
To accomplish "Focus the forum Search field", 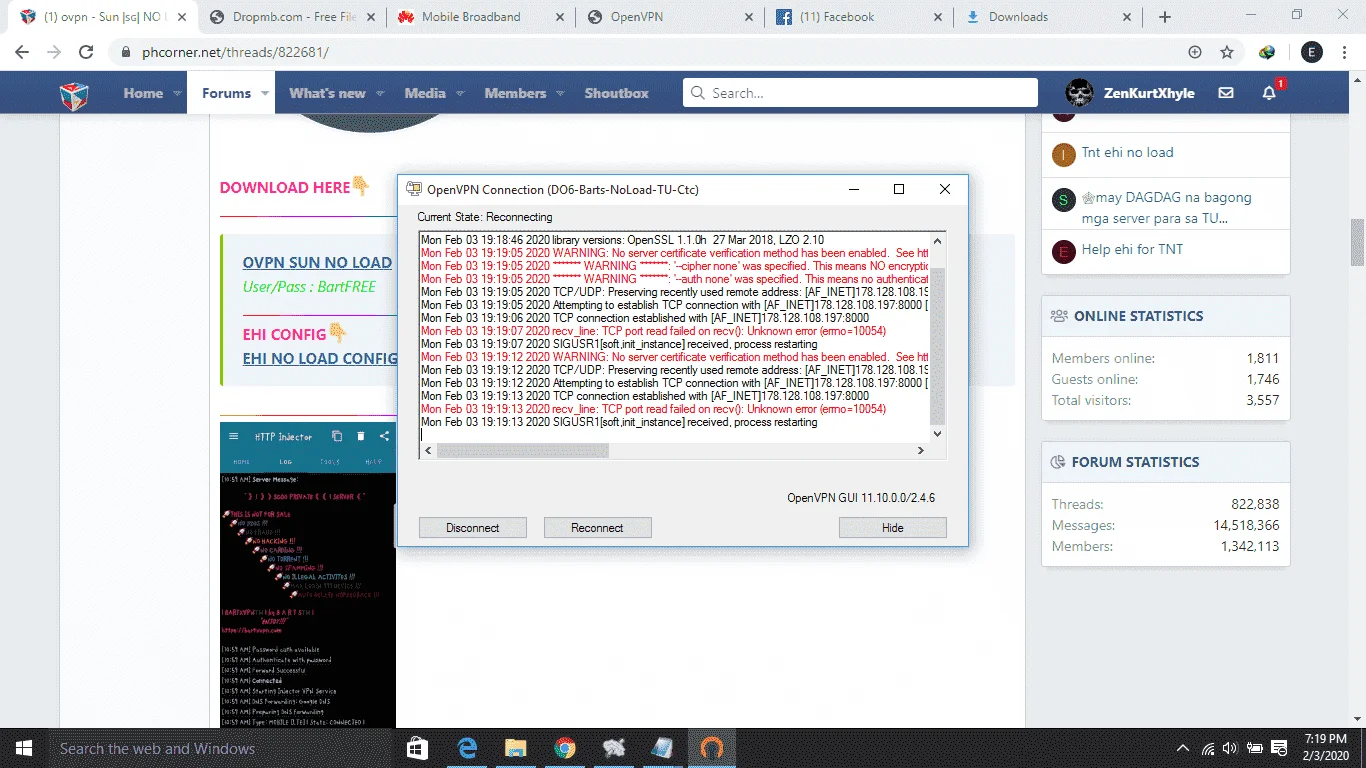I will pos(861,93).
